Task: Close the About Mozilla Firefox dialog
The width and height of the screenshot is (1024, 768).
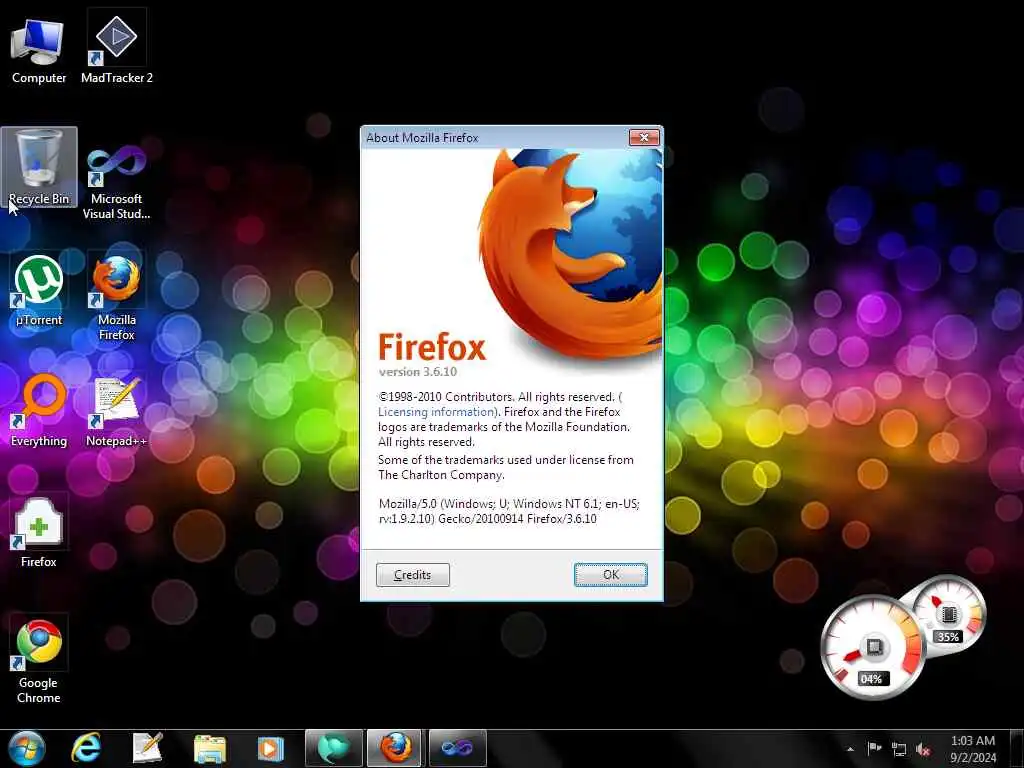Action: point(644,137)
